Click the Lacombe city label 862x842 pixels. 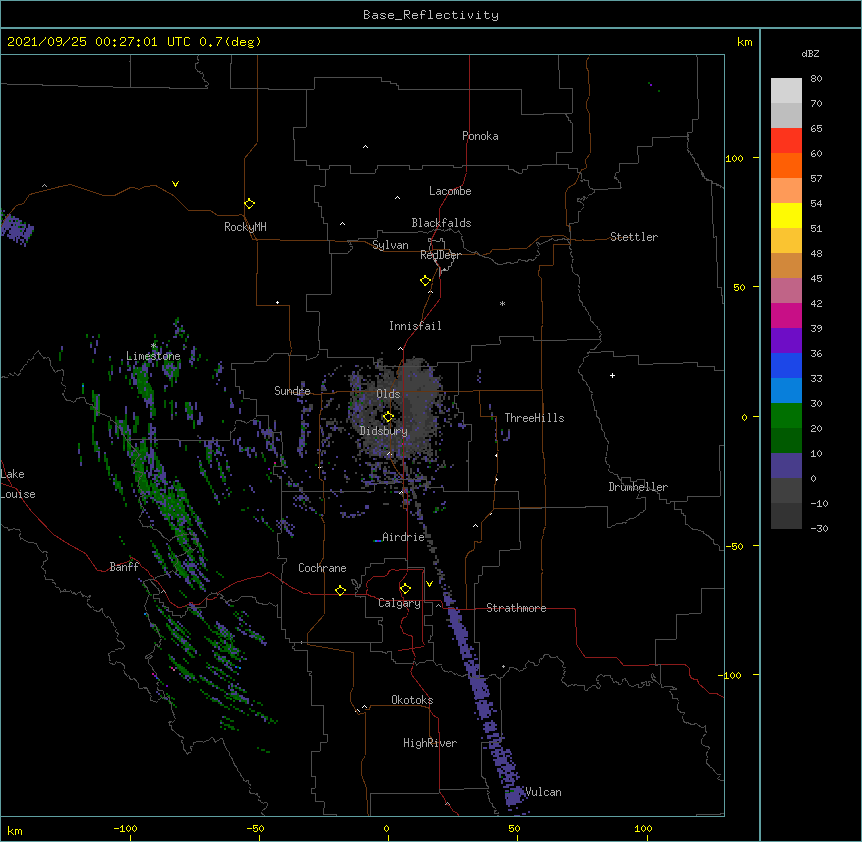coord(450,191)
